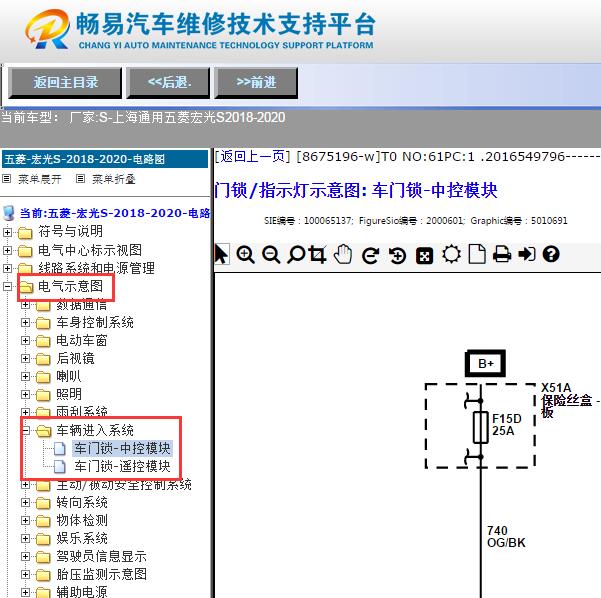This screenshot has width=601, height=598.
Task: Select the plain magnifier zoom tool
Action: pos(296,254)
